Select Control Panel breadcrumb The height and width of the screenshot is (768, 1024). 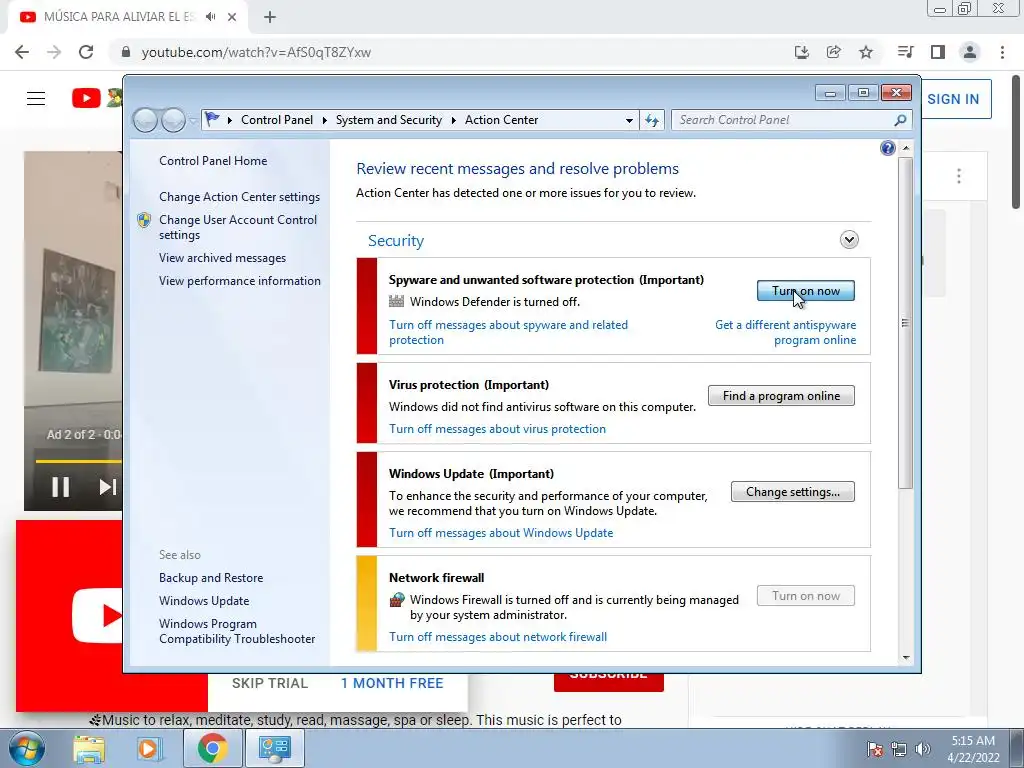coord(277,120)
